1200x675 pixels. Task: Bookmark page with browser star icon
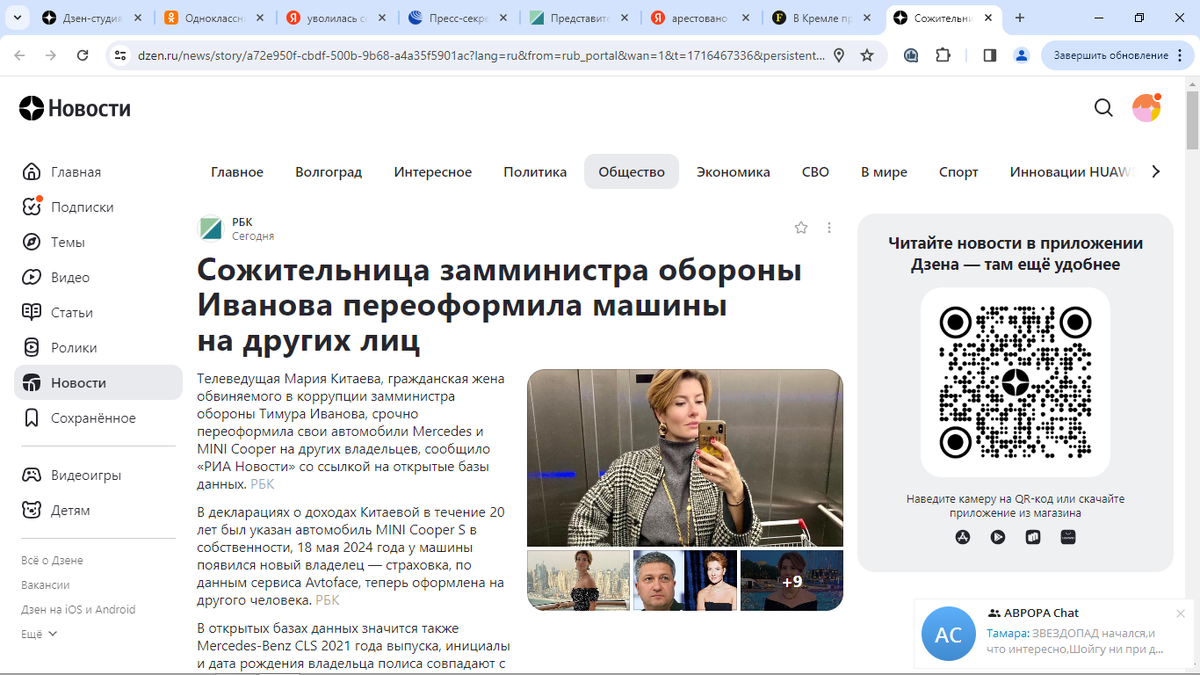(867, 55)
